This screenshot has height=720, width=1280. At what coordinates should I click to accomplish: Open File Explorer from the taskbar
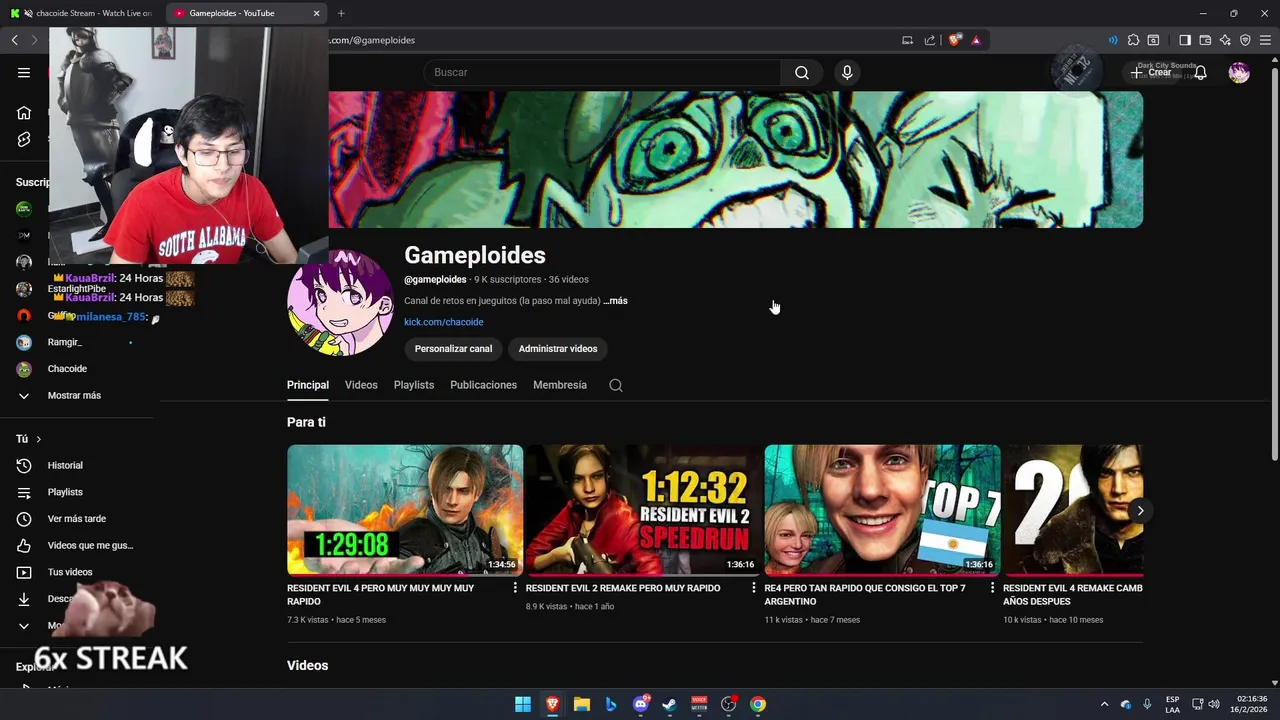582,704
